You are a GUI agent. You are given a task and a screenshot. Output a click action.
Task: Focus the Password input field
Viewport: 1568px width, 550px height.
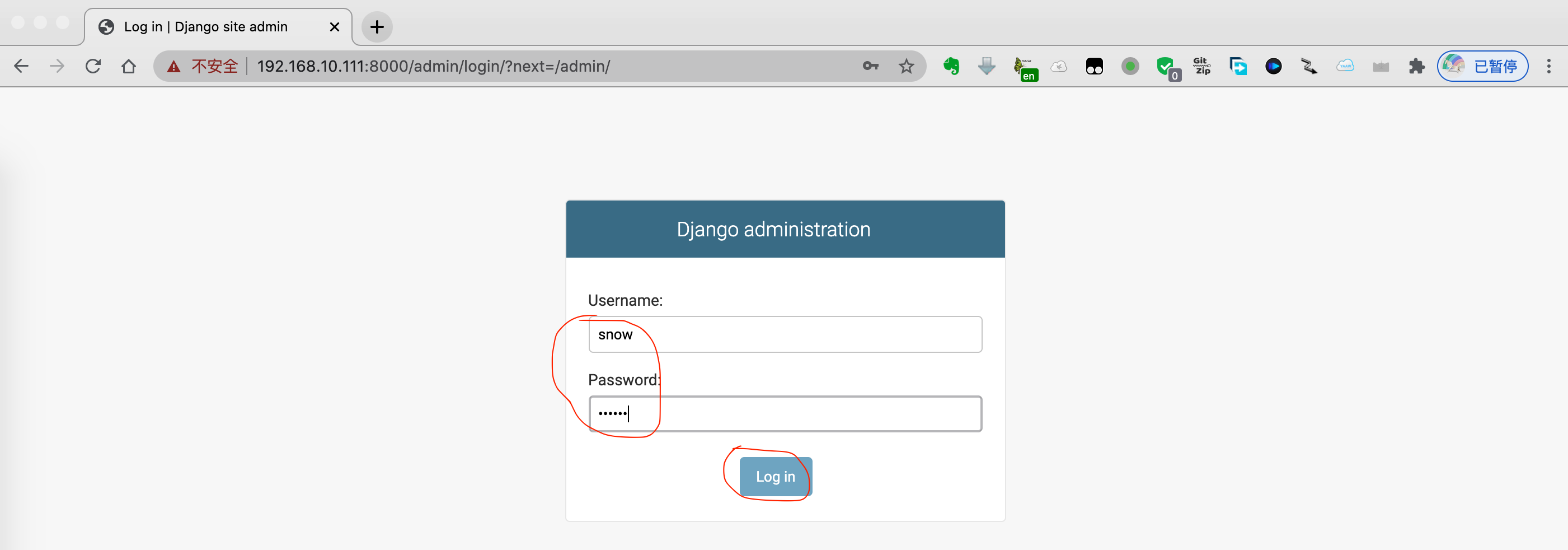[785, 414]
